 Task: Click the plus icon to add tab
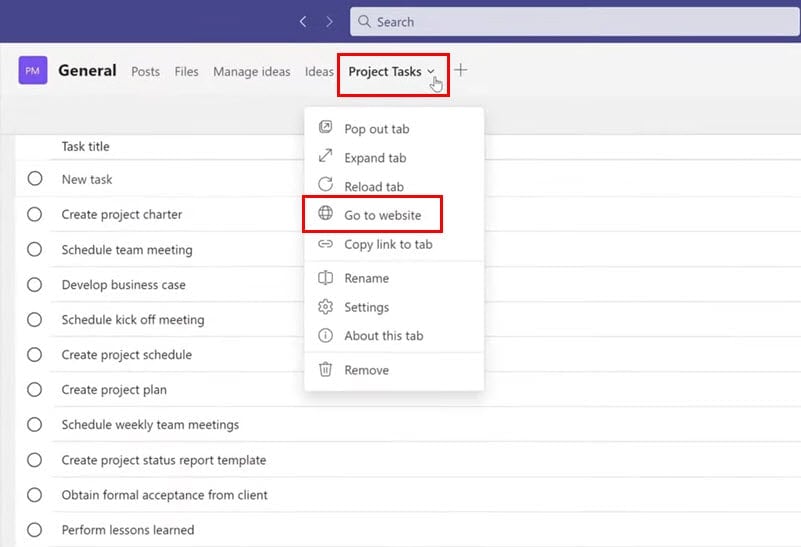tap(460, 70)
